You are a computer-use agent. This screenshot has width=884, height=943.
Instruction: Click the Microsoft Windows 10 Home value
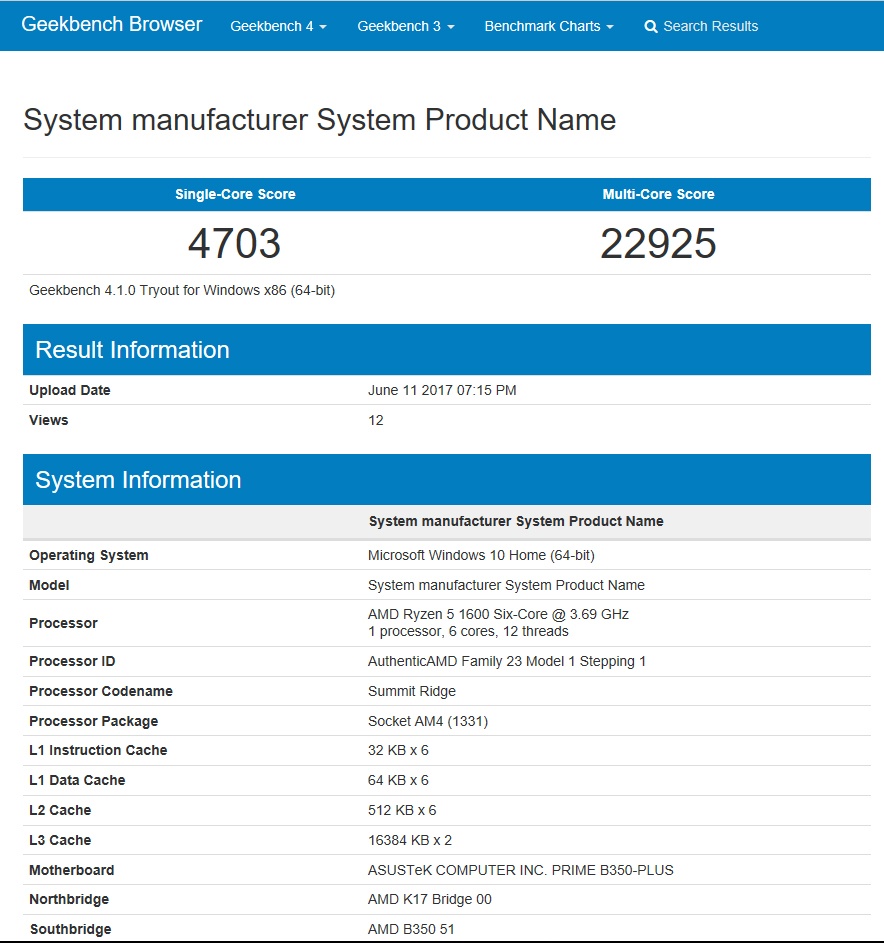481,555
